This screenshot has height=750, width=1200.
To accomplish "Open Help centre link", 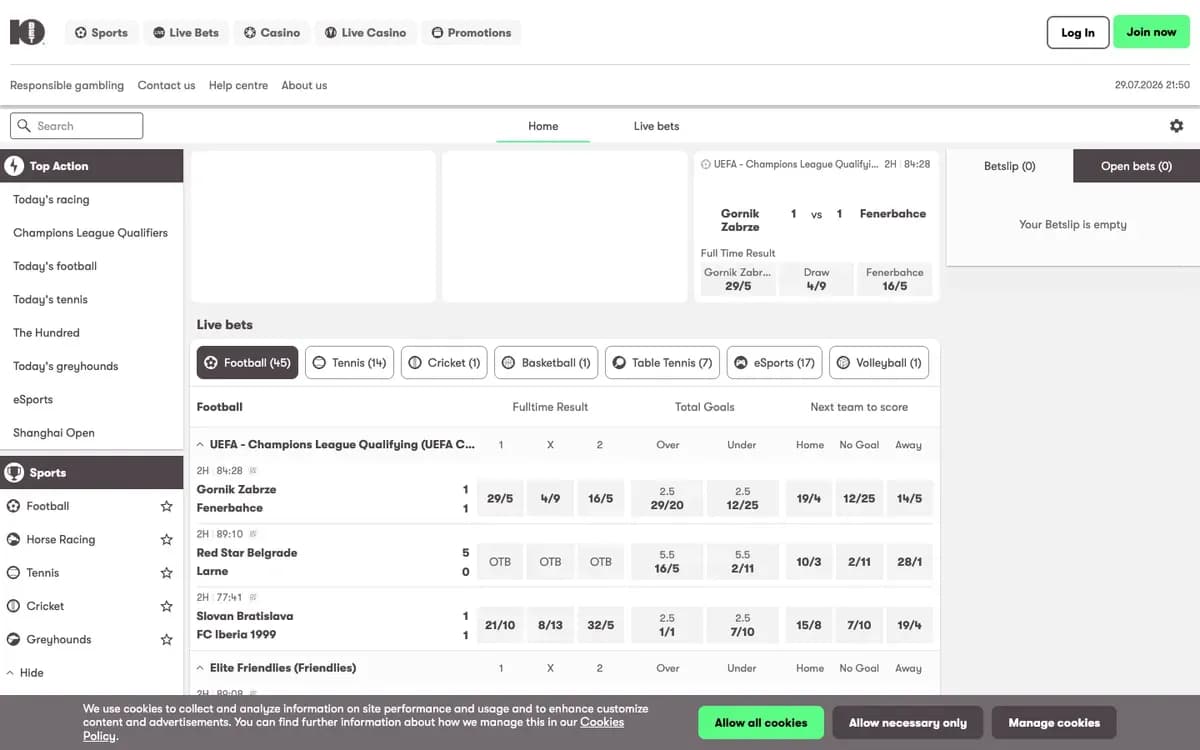I will coord(238,85).
